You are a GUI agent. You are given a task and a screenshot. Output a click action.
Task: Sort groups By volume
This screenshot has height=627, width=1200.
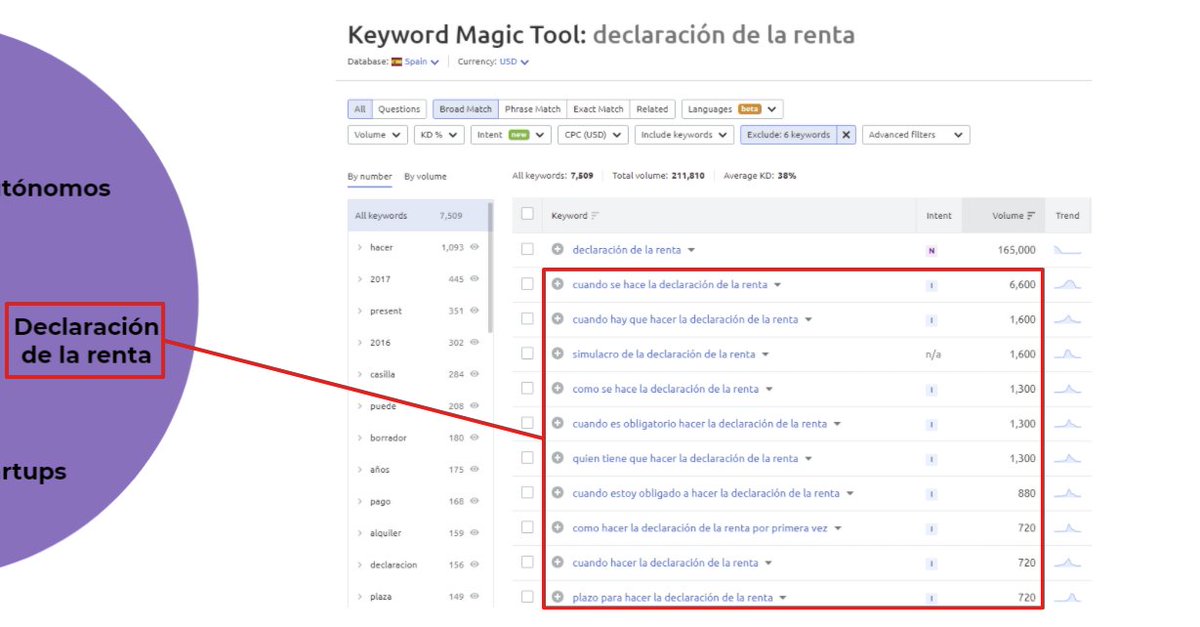[x=425, y=177]
